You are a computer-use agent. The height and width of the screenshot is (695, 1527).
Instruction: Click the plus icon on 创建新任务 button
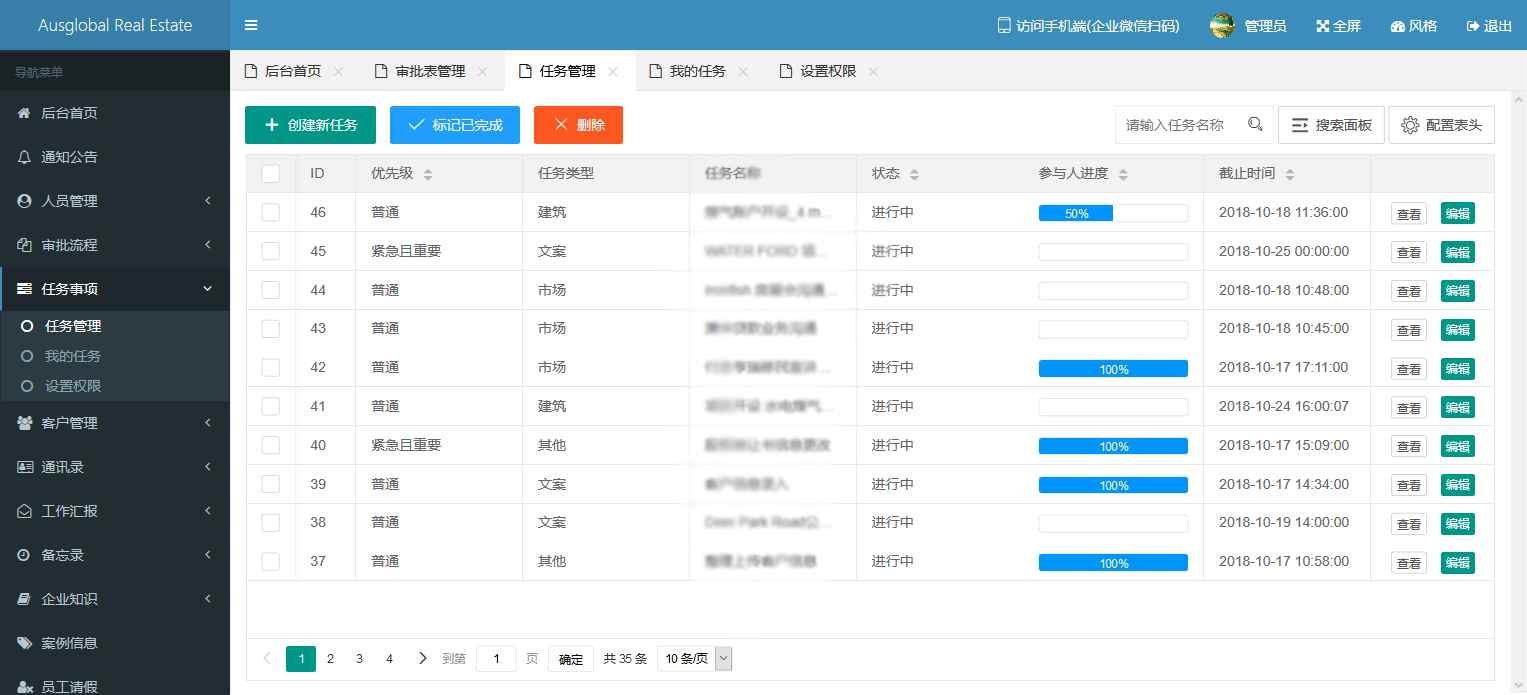click(x=272, y=125)
